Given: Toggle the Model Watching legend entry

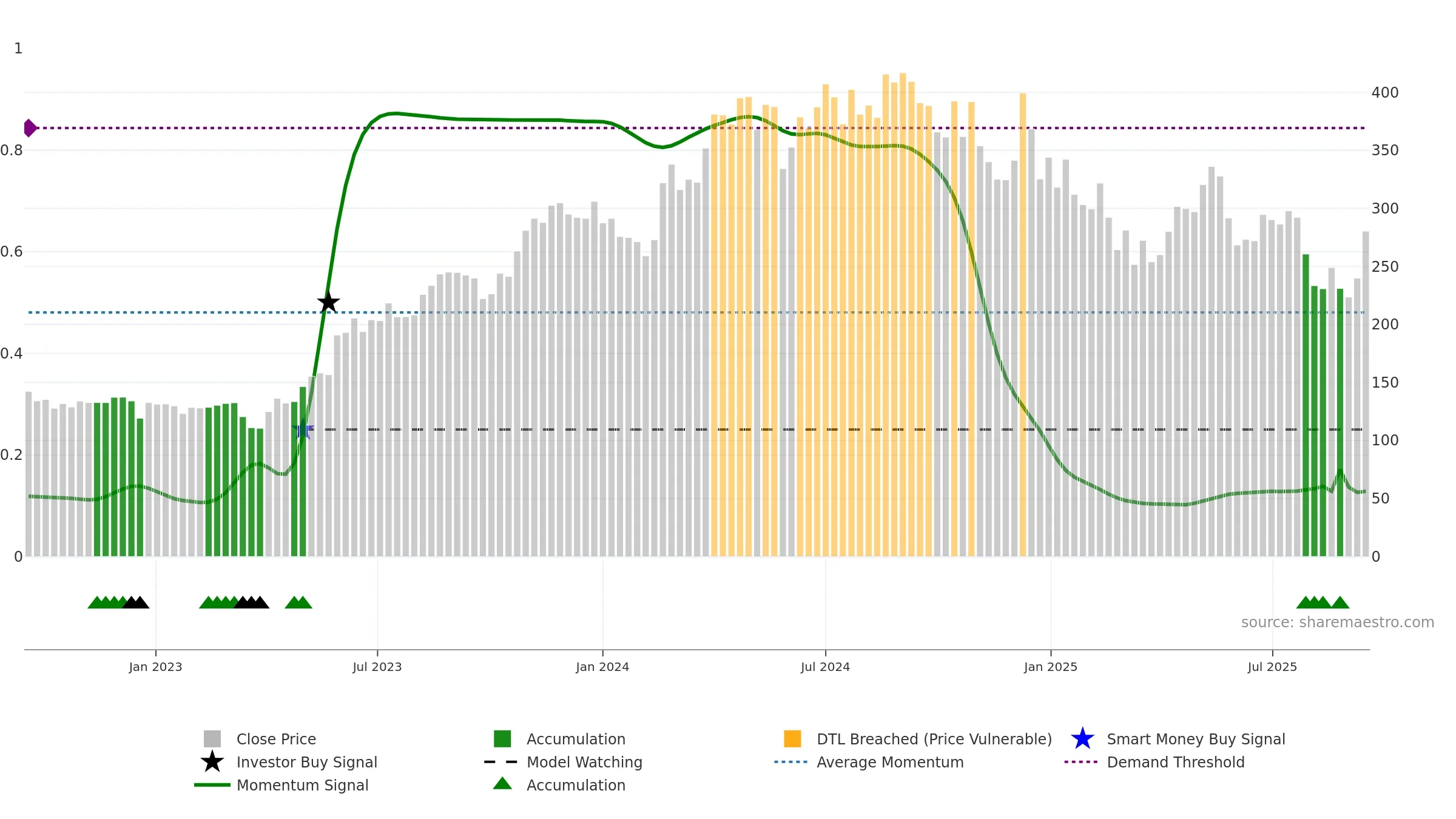Looking at the screenshot, I should pos(584,762).
